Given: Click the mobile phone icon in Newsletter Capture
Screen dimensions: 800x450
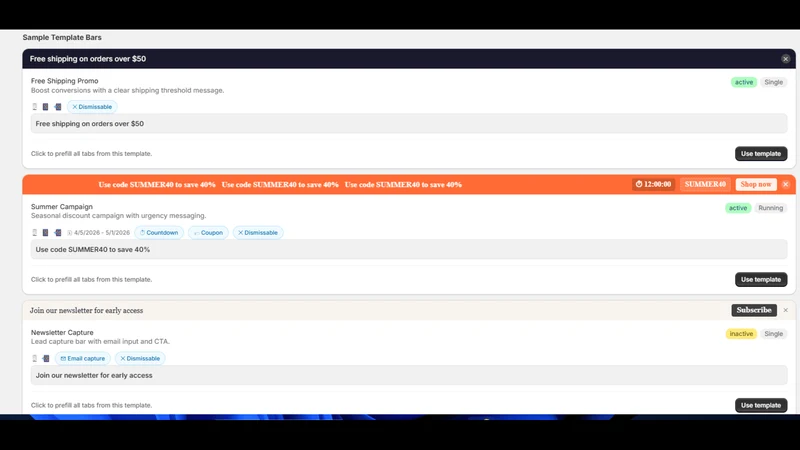Looking at the screenshot, I should (35, 358).
